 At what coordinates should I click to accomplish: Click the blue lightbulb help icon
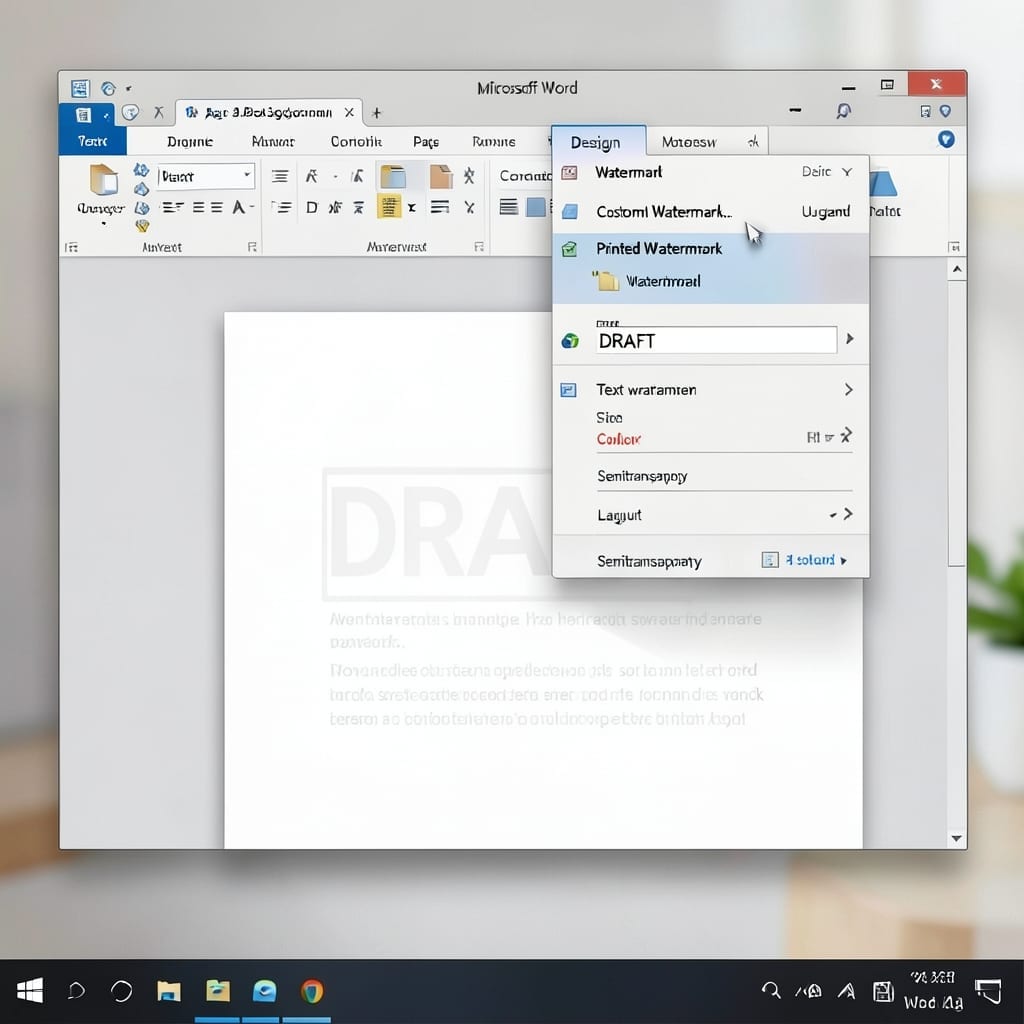[946, 139]
